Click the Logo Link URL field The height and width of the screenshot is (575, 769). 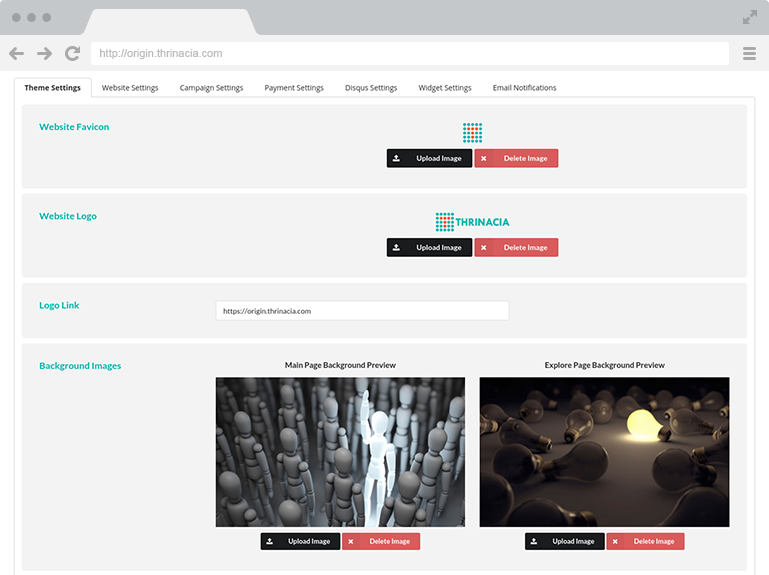pyautogui.click(x=362, y=311)
